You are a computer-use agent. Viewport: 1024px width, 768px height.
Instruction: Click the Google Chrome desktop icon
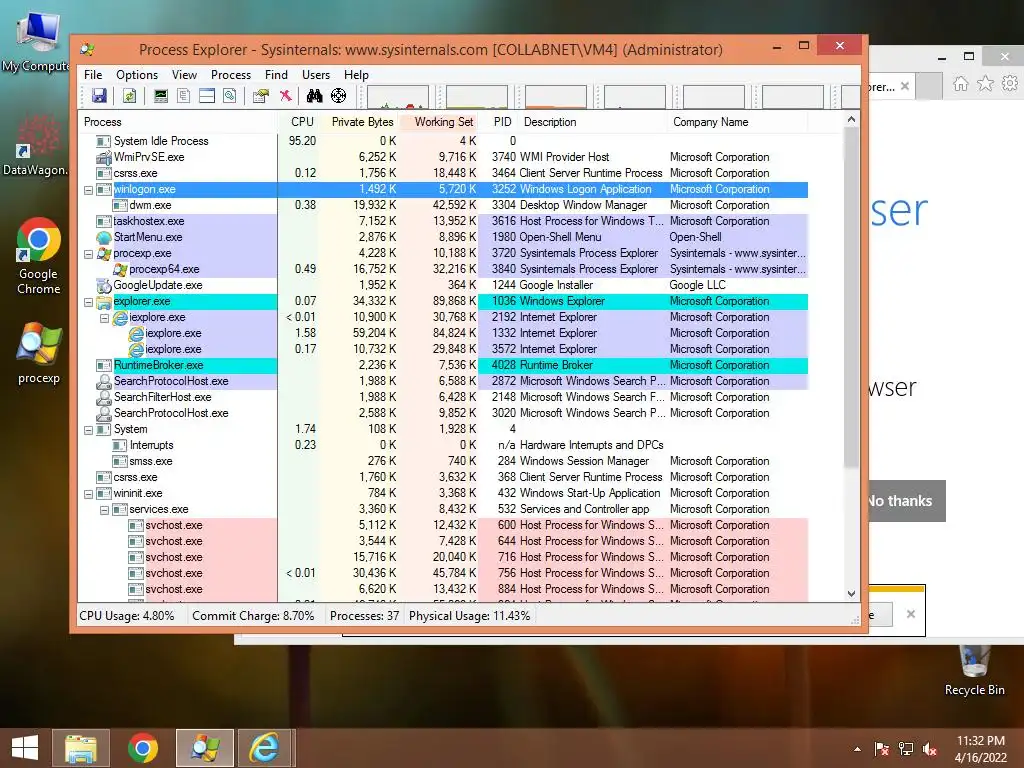click(39, 256)
